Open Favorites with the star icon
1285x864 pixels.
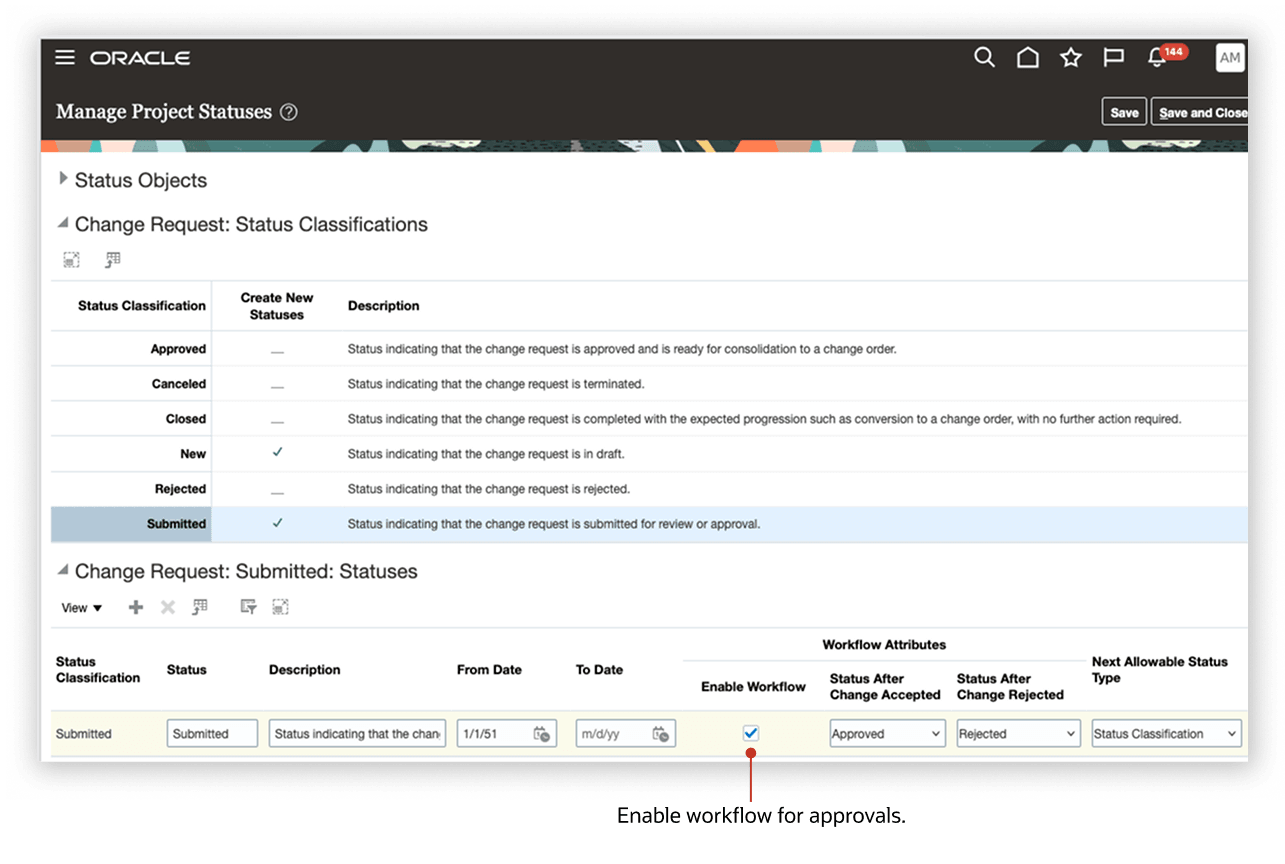1070,58
